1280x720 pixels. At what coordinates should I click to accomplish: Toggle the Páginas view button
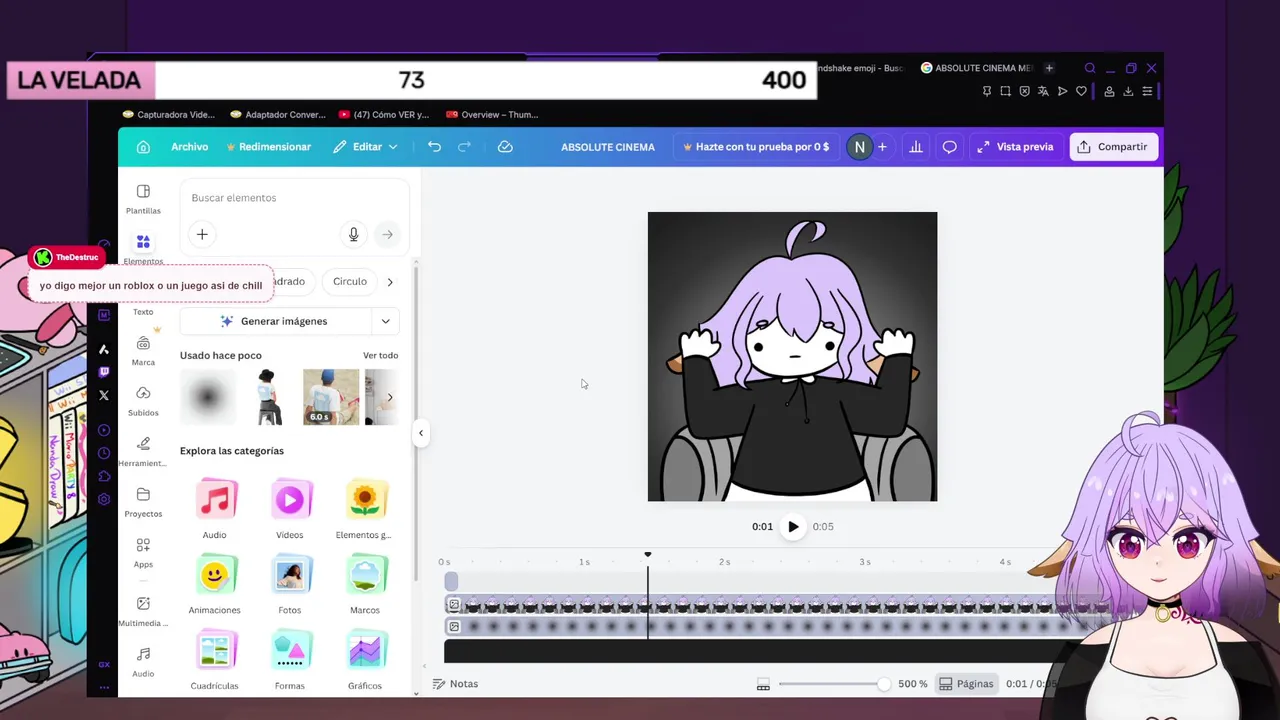click(x=967, y=684)
